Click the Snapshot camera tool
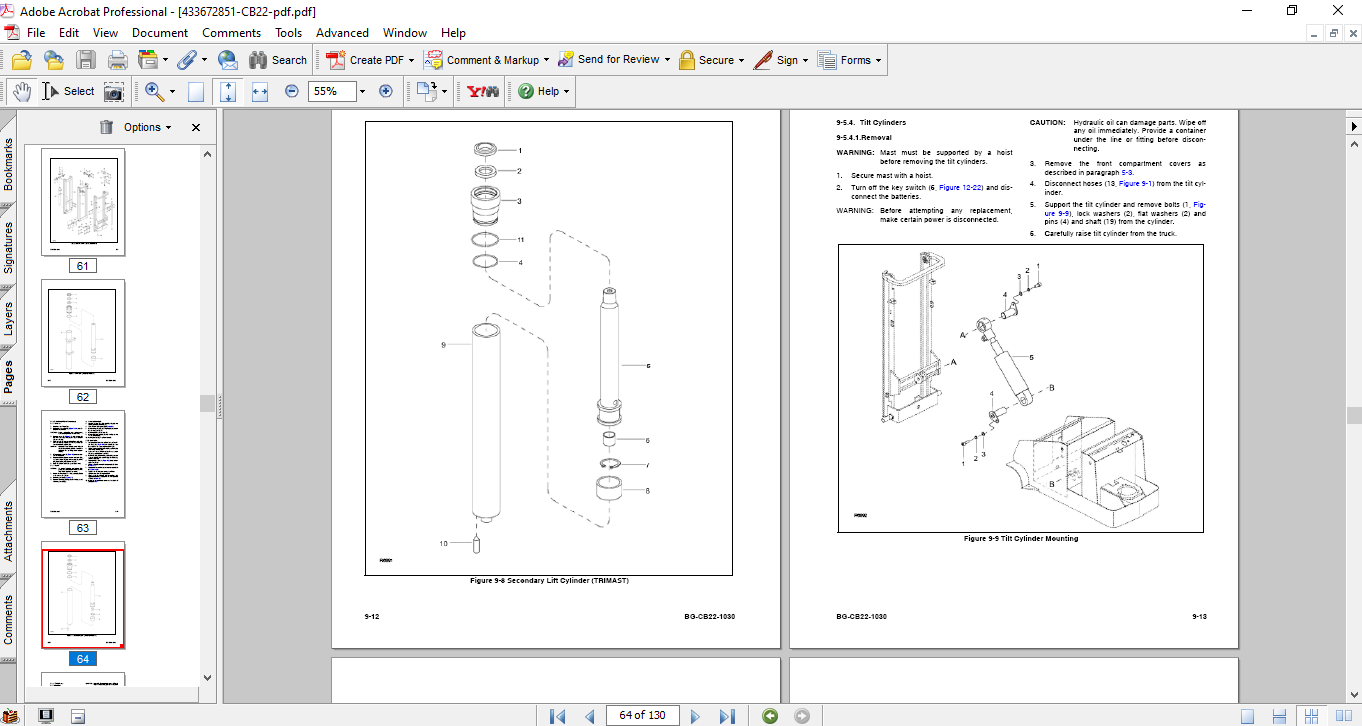The image size is (1362, 726). point(114,91)
